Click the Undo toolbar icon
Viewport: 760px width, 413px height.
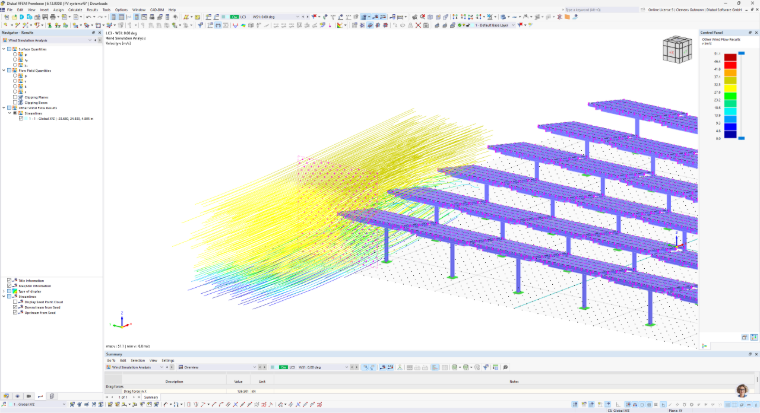[89, 17]
